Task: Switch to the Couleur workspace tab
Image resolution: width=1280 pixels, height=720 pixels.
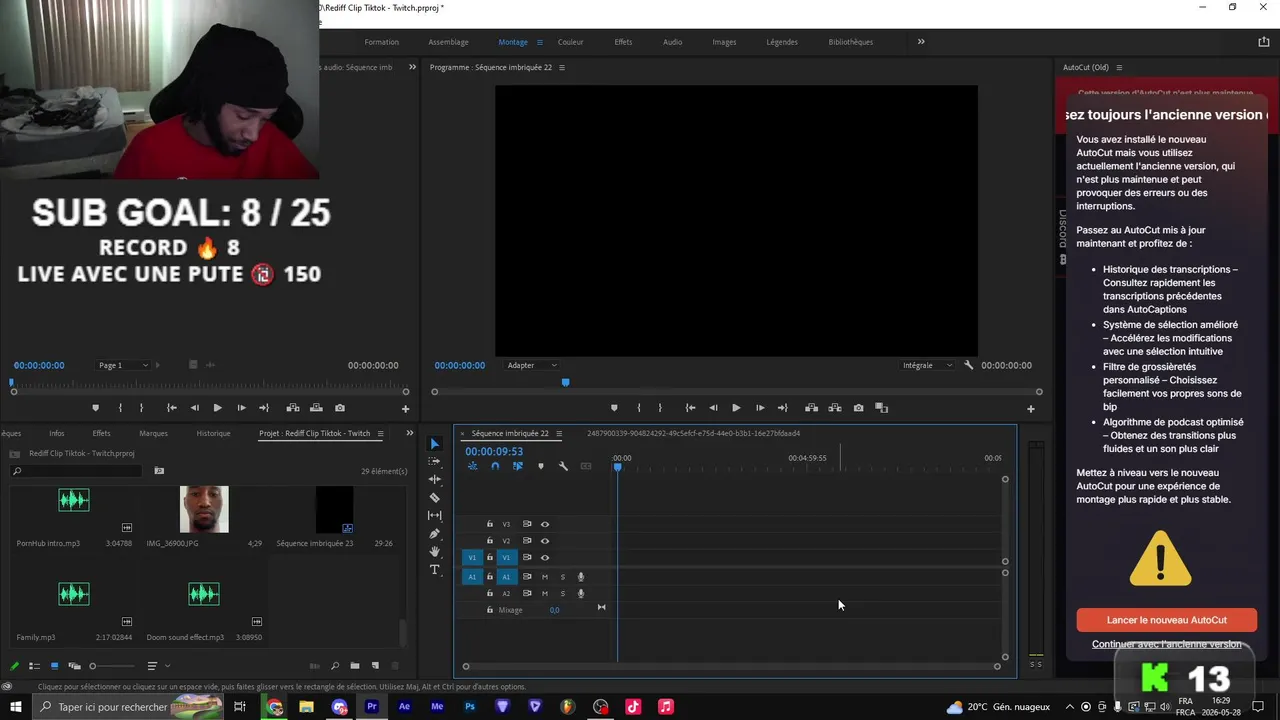Action: tap(570, 42)
